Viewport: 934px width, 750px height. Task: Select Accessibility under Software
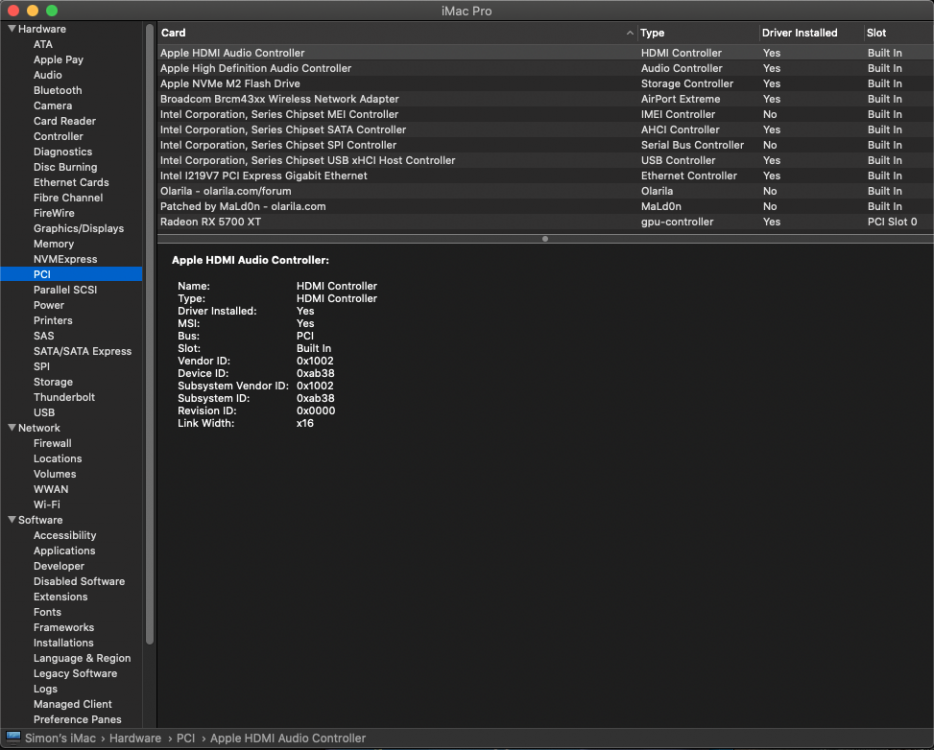point(64,536)
